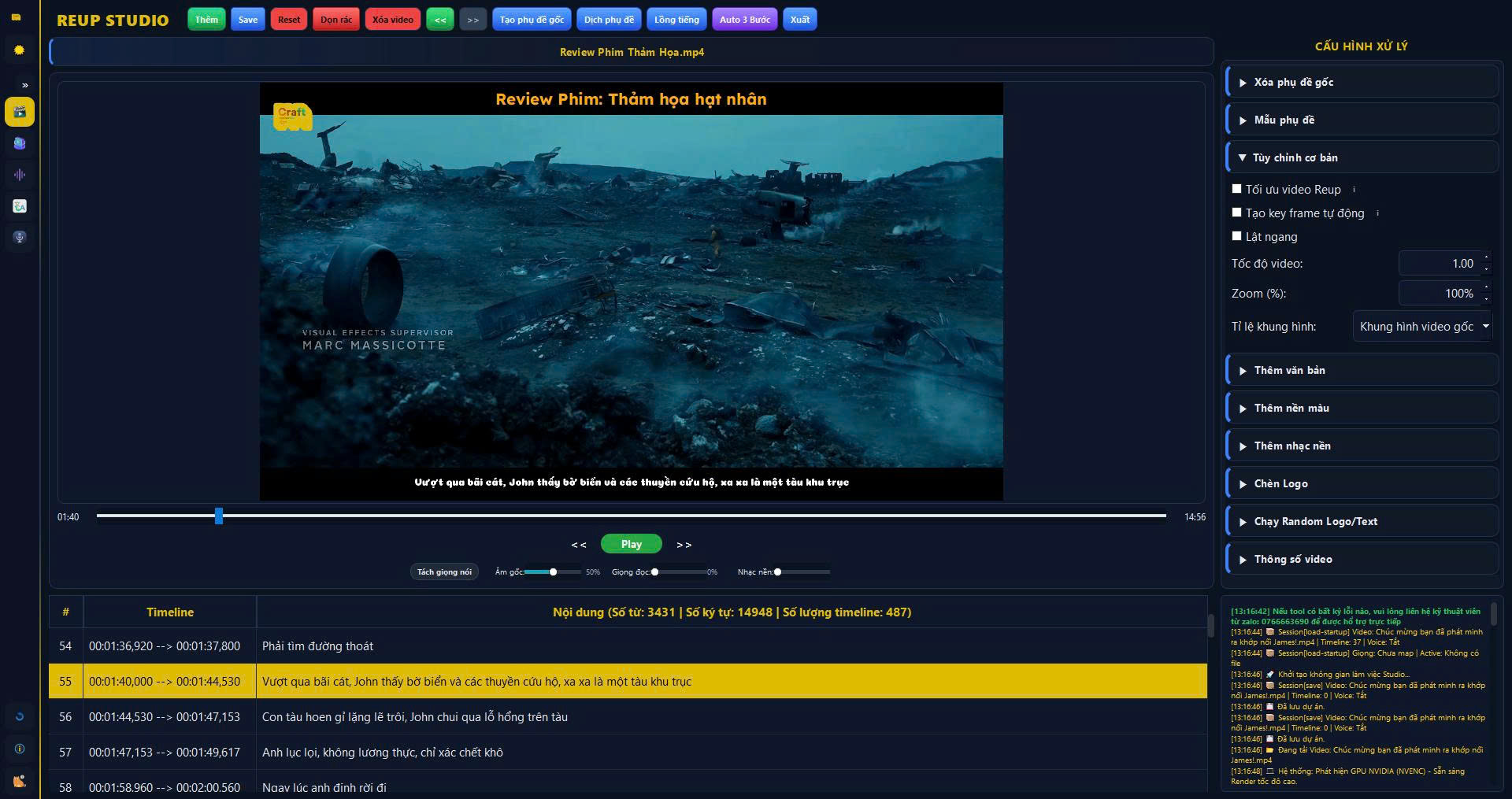1512x799 pixels.
Task: Step forward with >> beside Play
Action: [684, 545]
